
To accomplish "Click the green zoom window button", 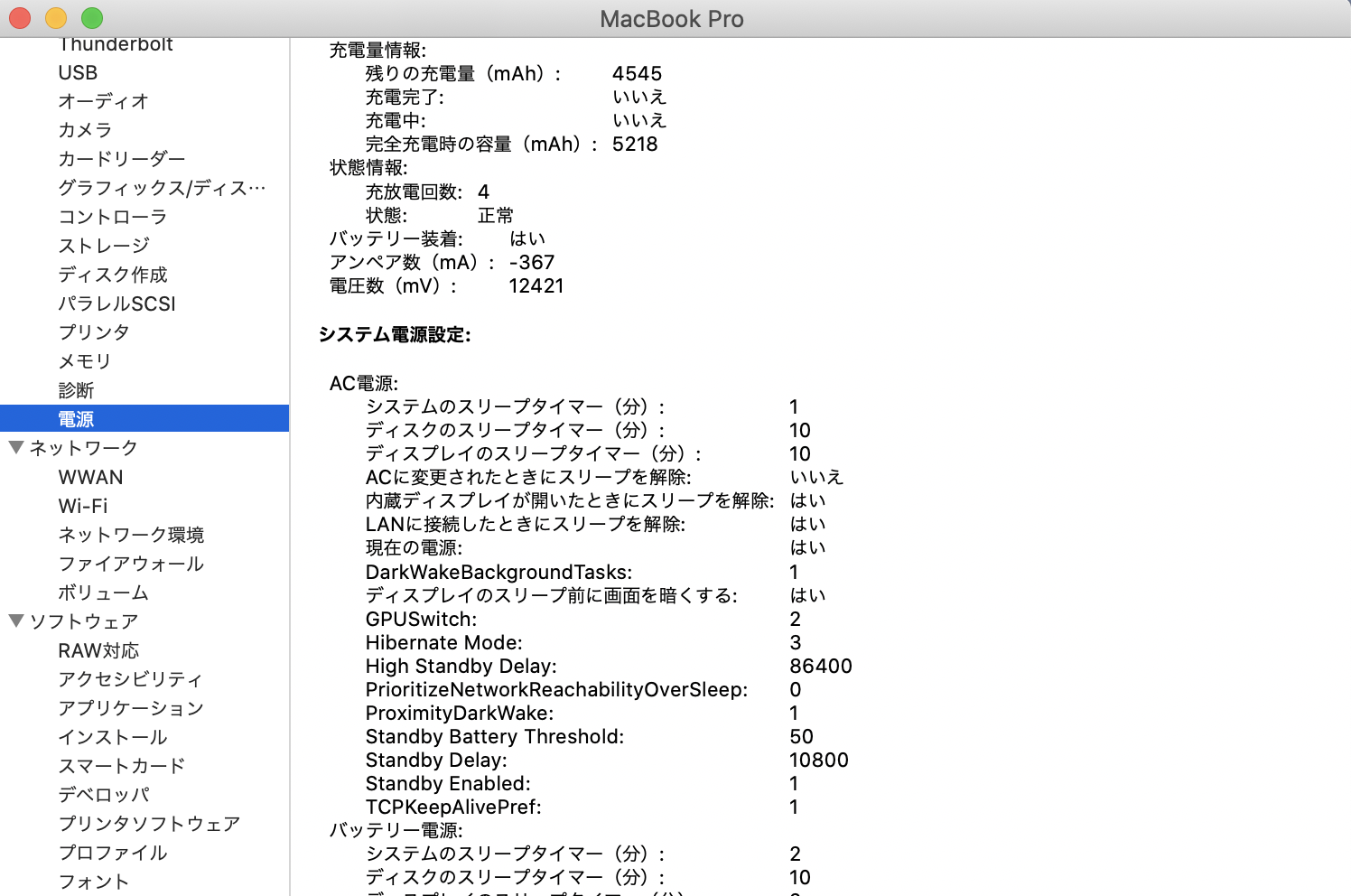I will pyautogui.click(x=92, y=18).
